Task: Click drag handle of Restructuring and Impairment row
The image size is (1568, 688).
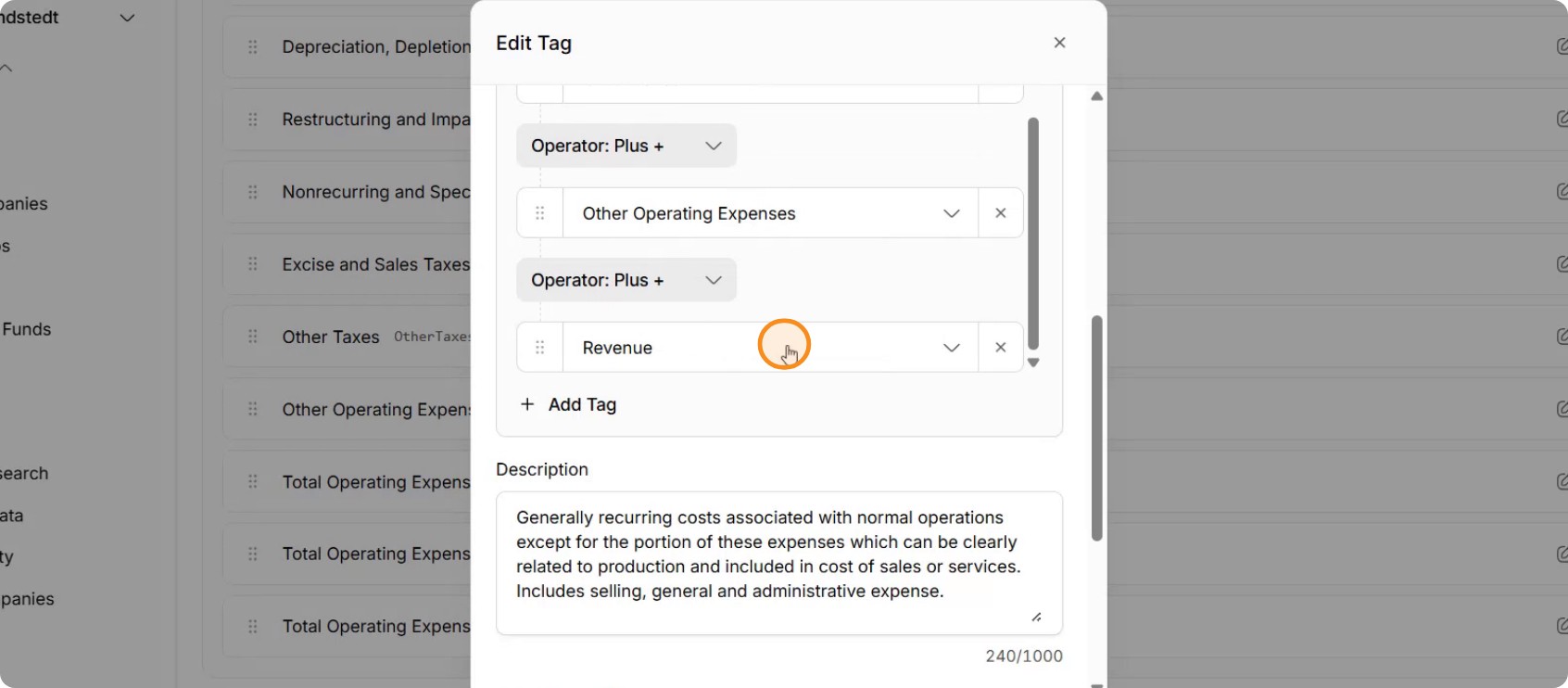Action: coord(253,120)
